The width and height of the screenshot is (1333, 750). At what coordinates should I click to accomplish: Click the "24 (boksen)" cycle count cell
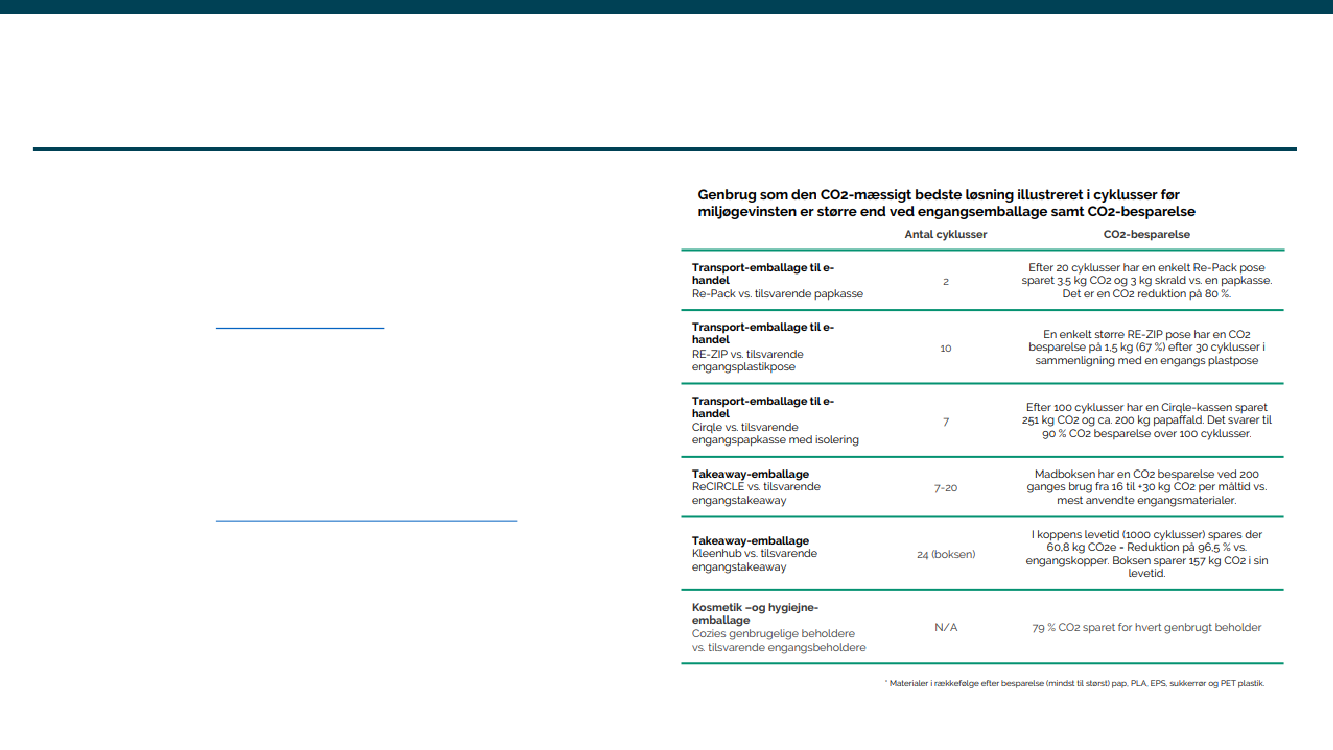tap(945, 554)
